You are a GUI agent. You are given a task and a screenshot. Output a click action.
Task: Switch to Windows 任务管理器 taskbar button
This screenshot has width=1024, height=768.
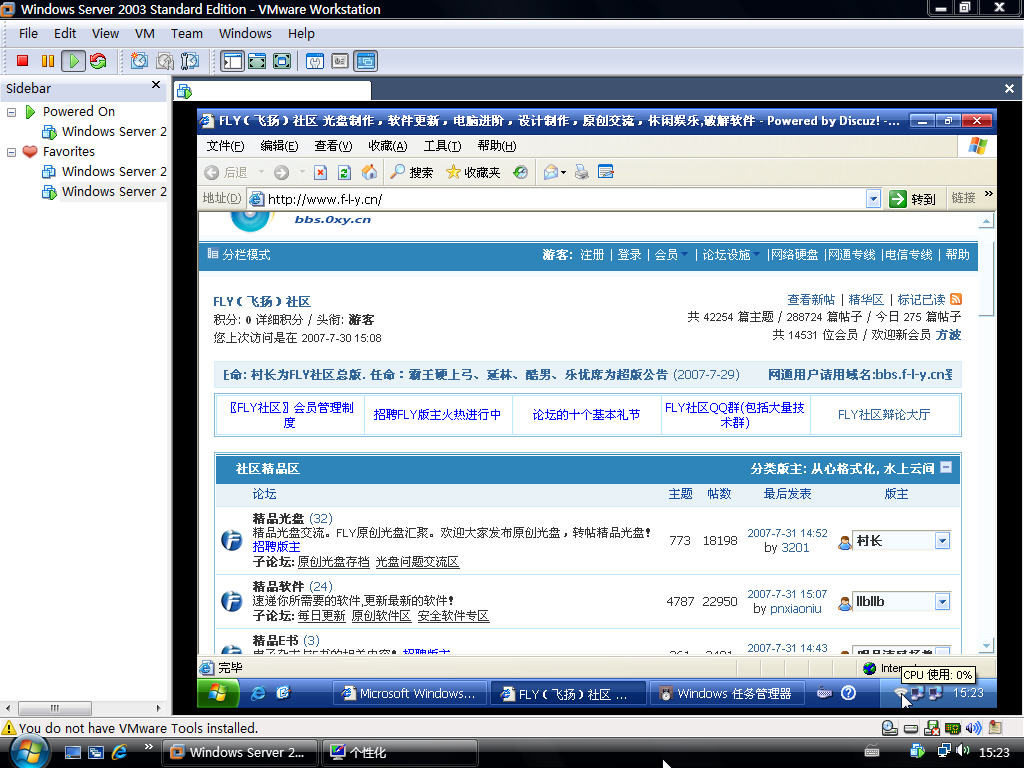click(726, 694)
